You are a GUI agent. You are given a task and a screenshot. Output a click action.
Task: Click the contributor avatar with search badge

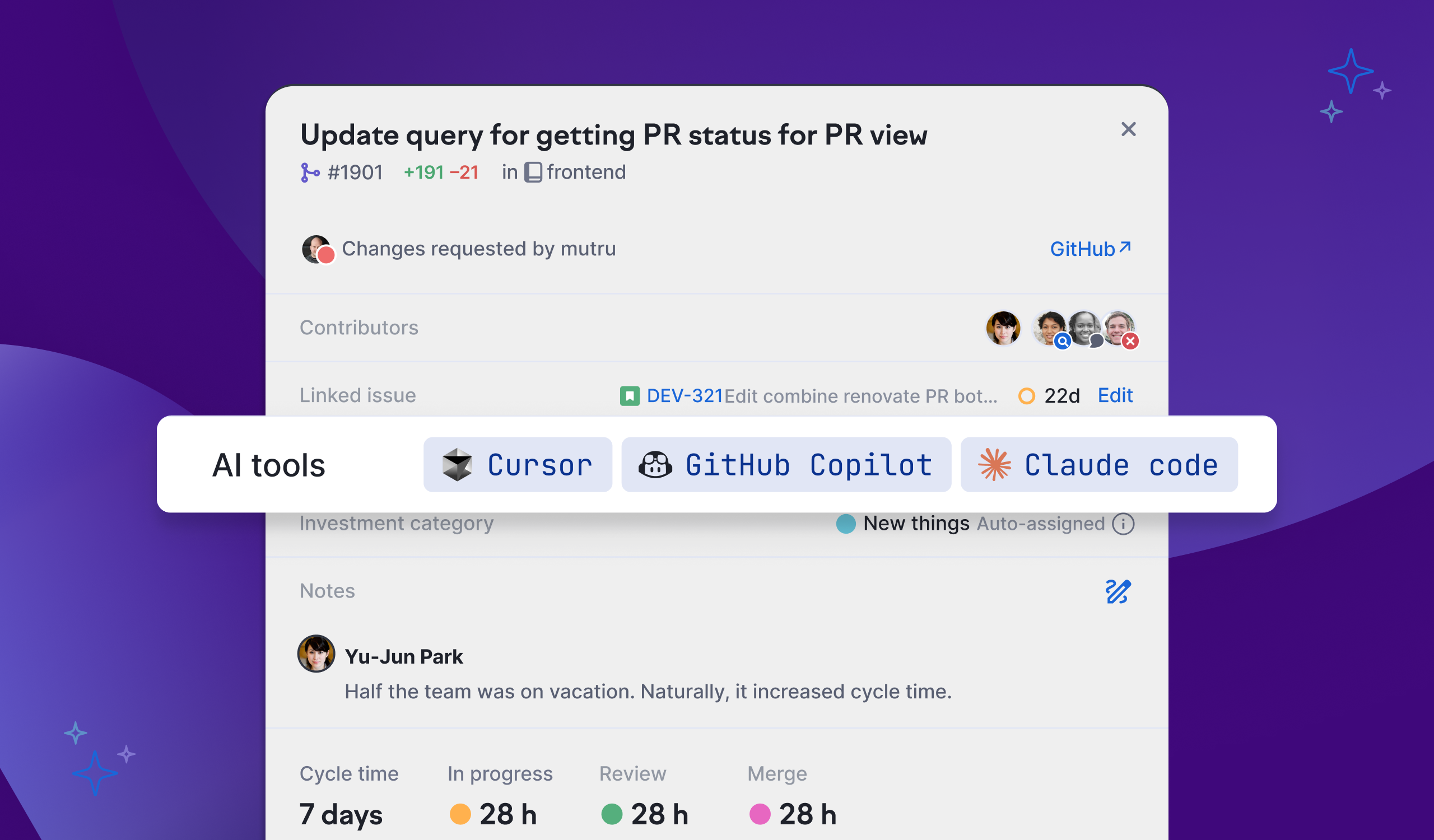pos(1049,328)
